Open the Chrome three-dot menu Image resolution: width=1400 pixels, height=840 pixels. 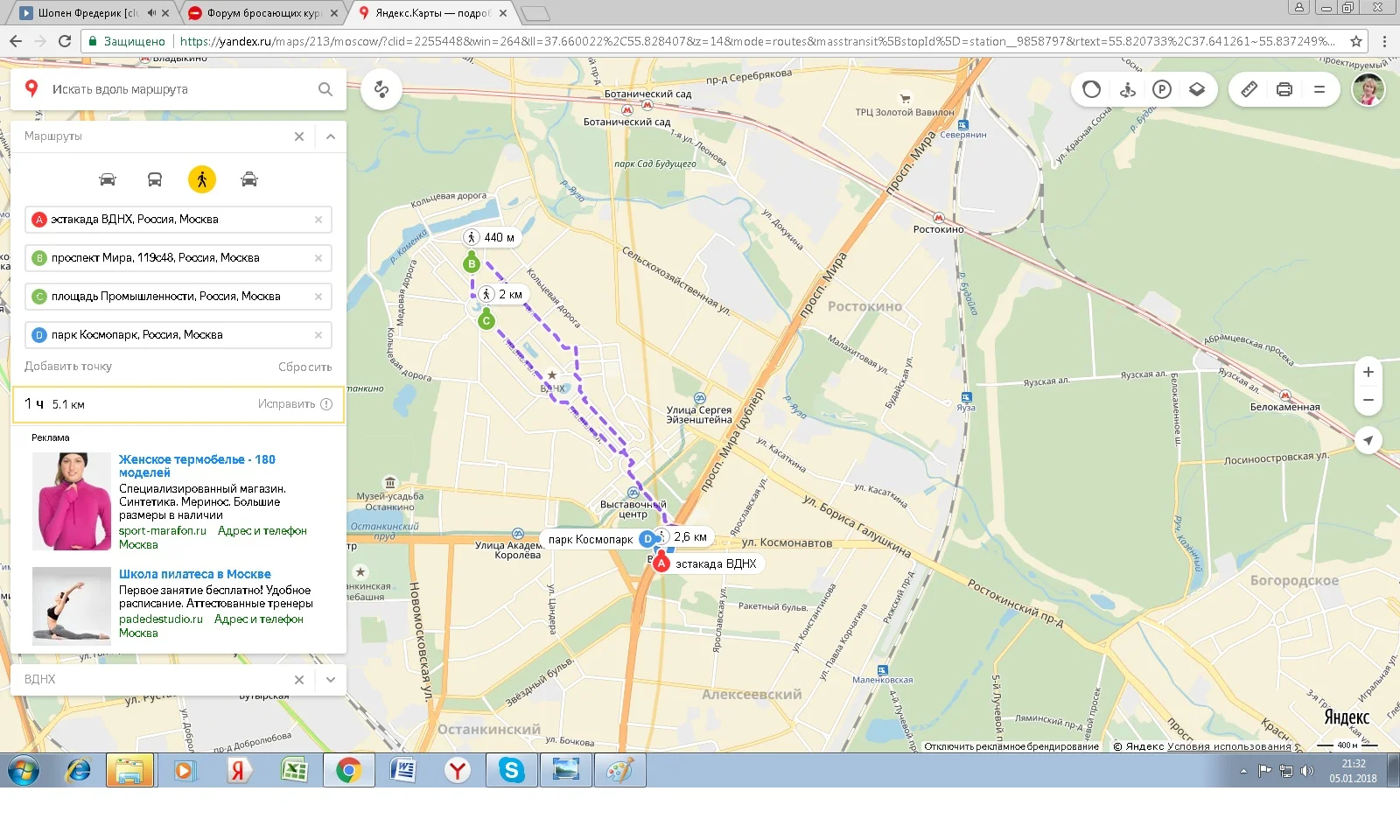(x=1384, y=41)
